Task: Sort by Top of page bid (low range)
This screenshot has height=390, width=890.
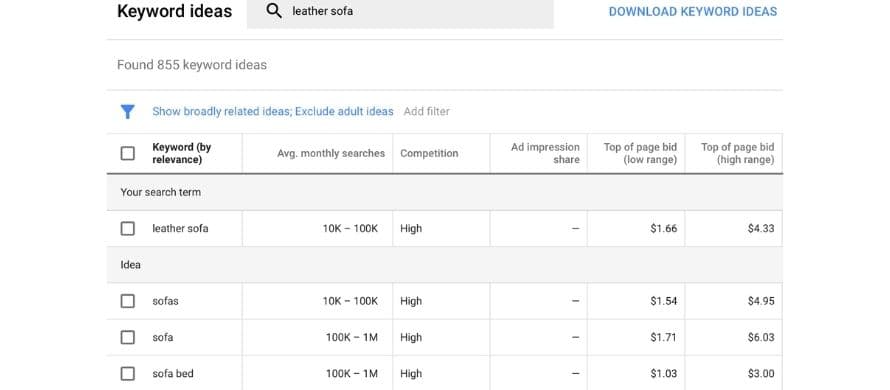Action: [640, 153]
